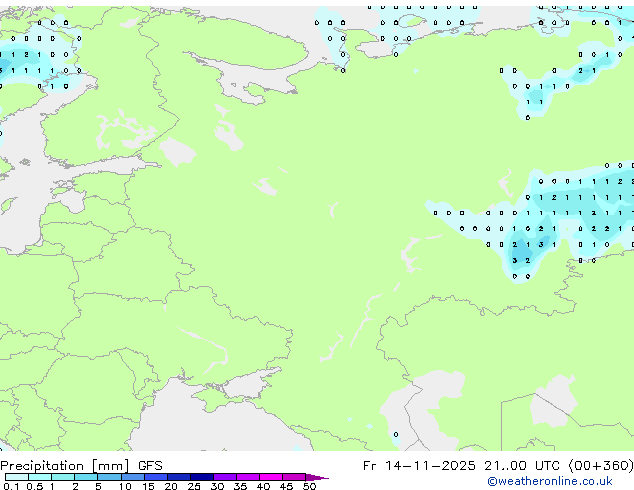
Task: Click the '50' legend scale label
Action: [309, 486]
